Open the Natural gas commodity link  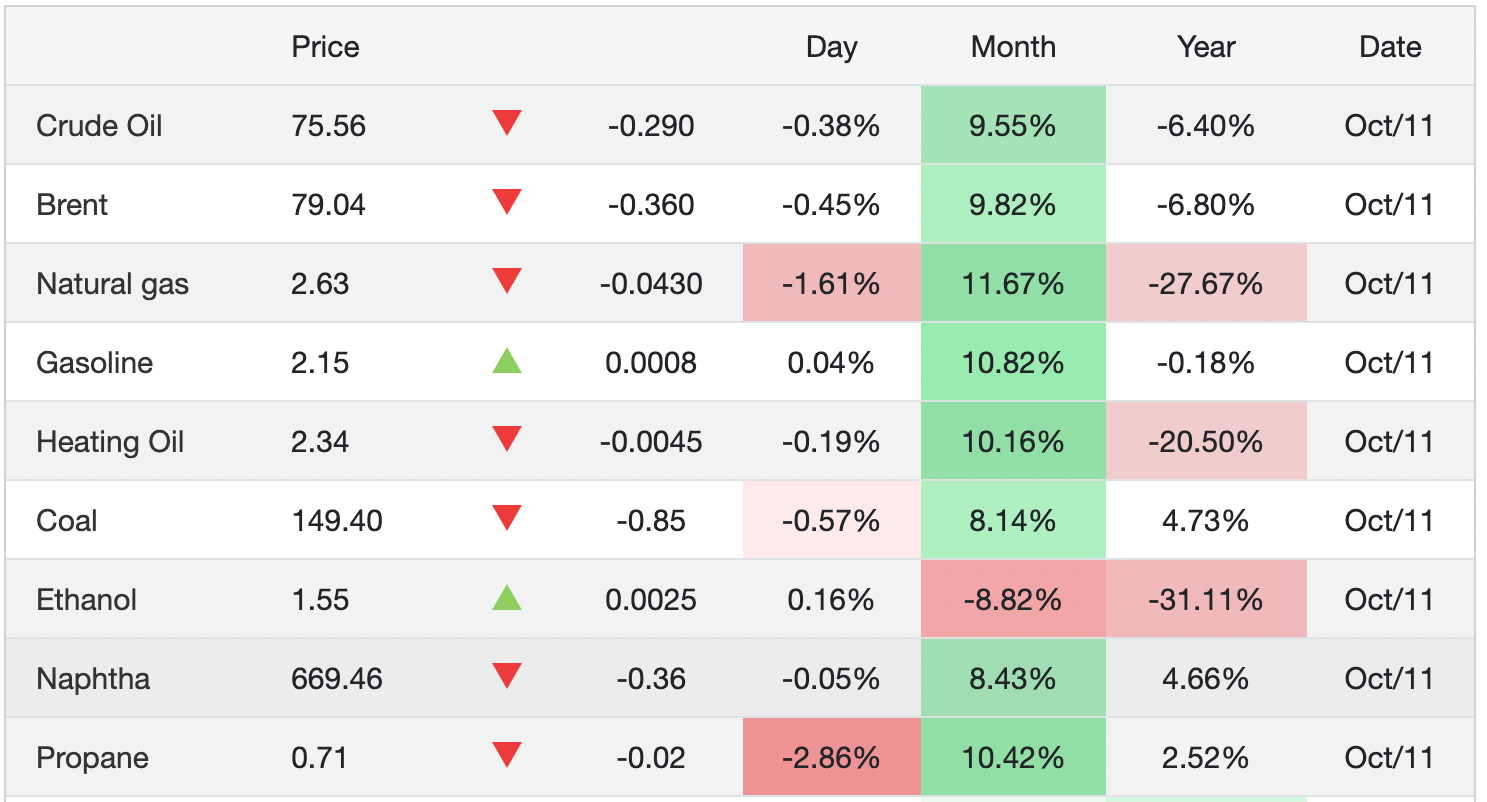pyautogui.click(x=112, y=284)
